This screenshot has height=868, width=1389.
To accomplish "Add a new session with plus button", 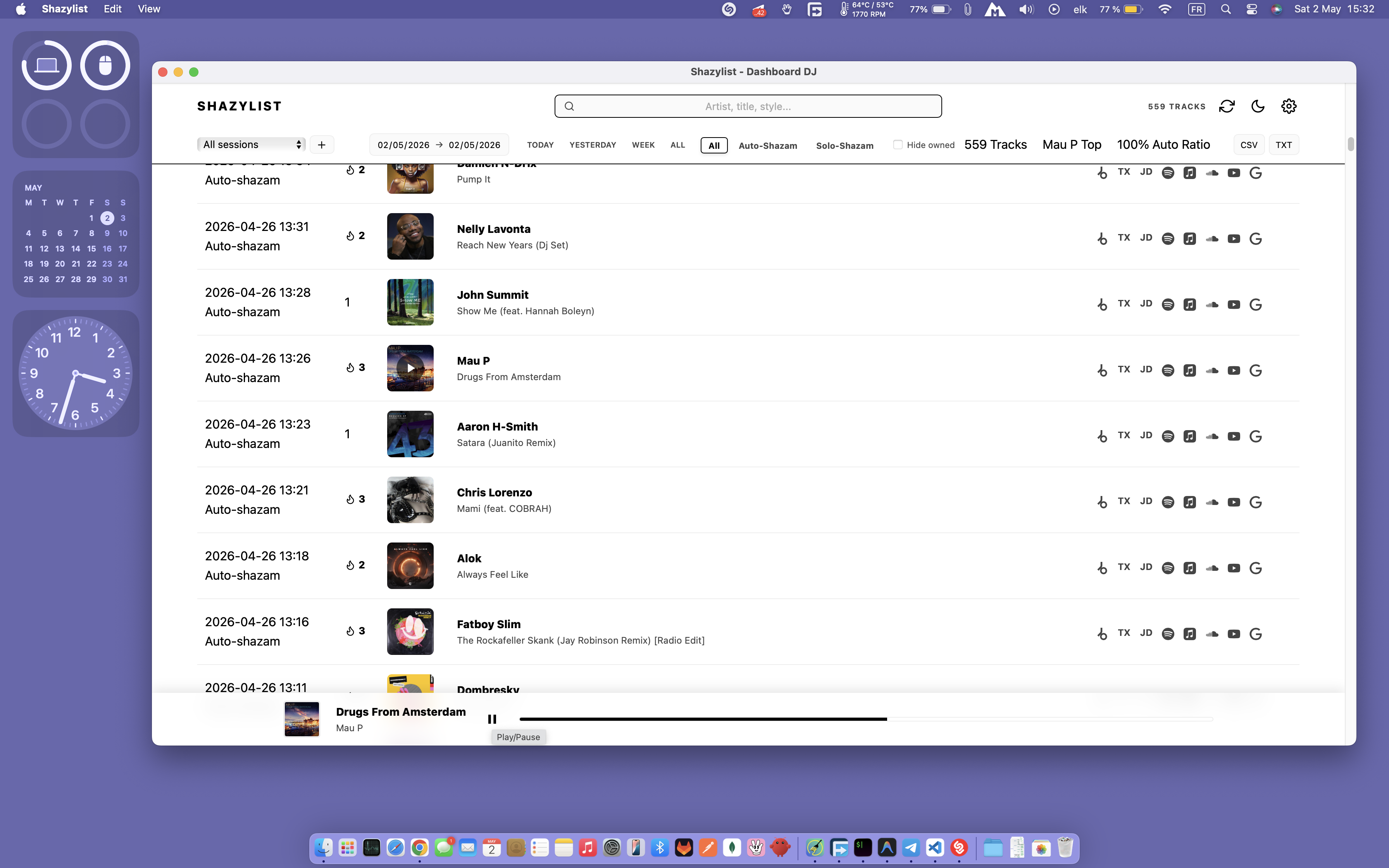I will [321, 145].
